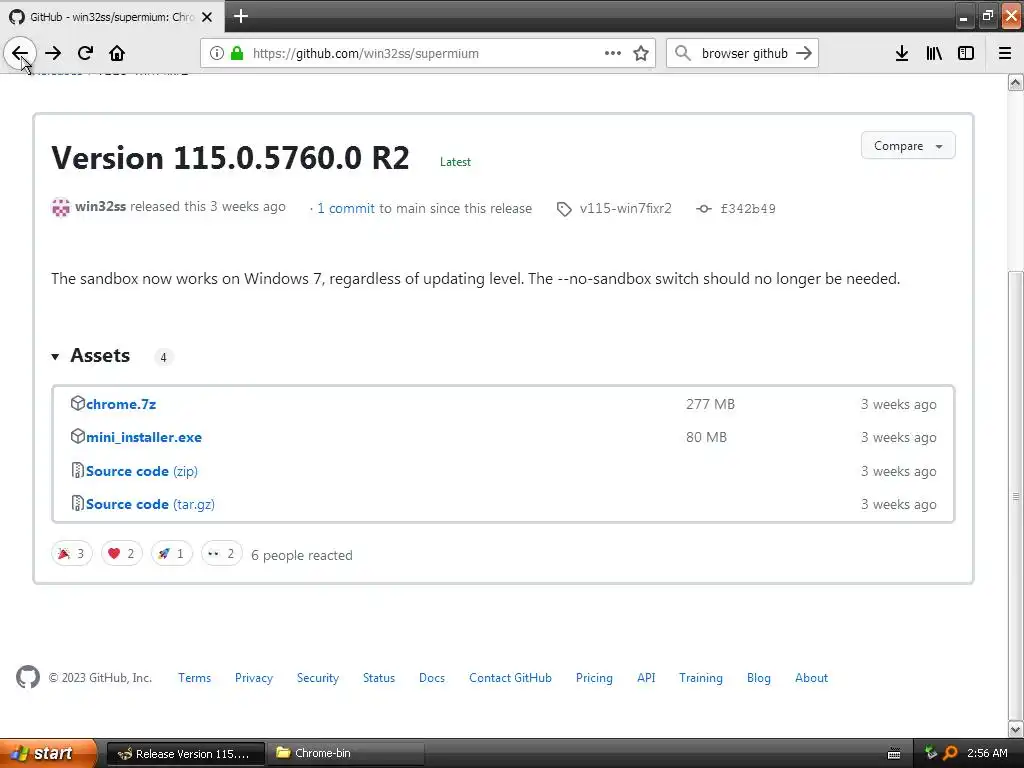This screenshot has height=768, width=1024.
Task: Open the Training footer link
Action: (x=701, y=678)
